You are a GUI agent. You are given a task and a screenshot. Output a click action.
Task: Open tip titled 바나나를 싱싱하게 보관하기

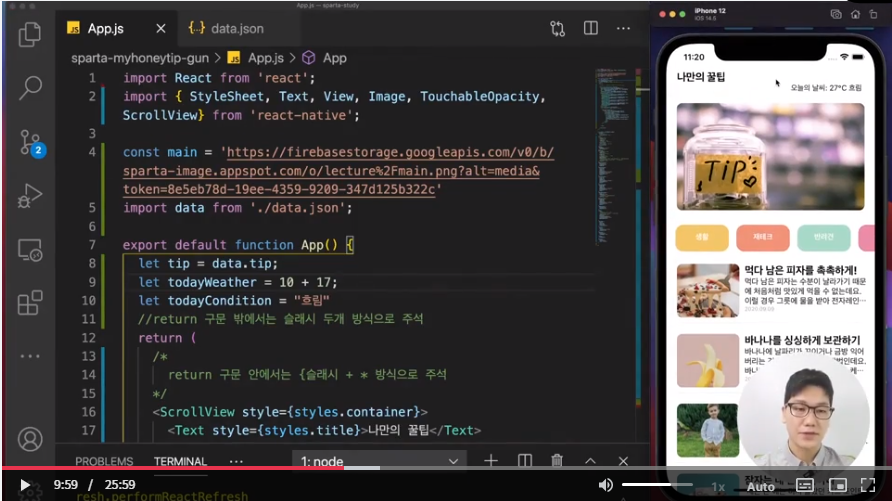802,339
